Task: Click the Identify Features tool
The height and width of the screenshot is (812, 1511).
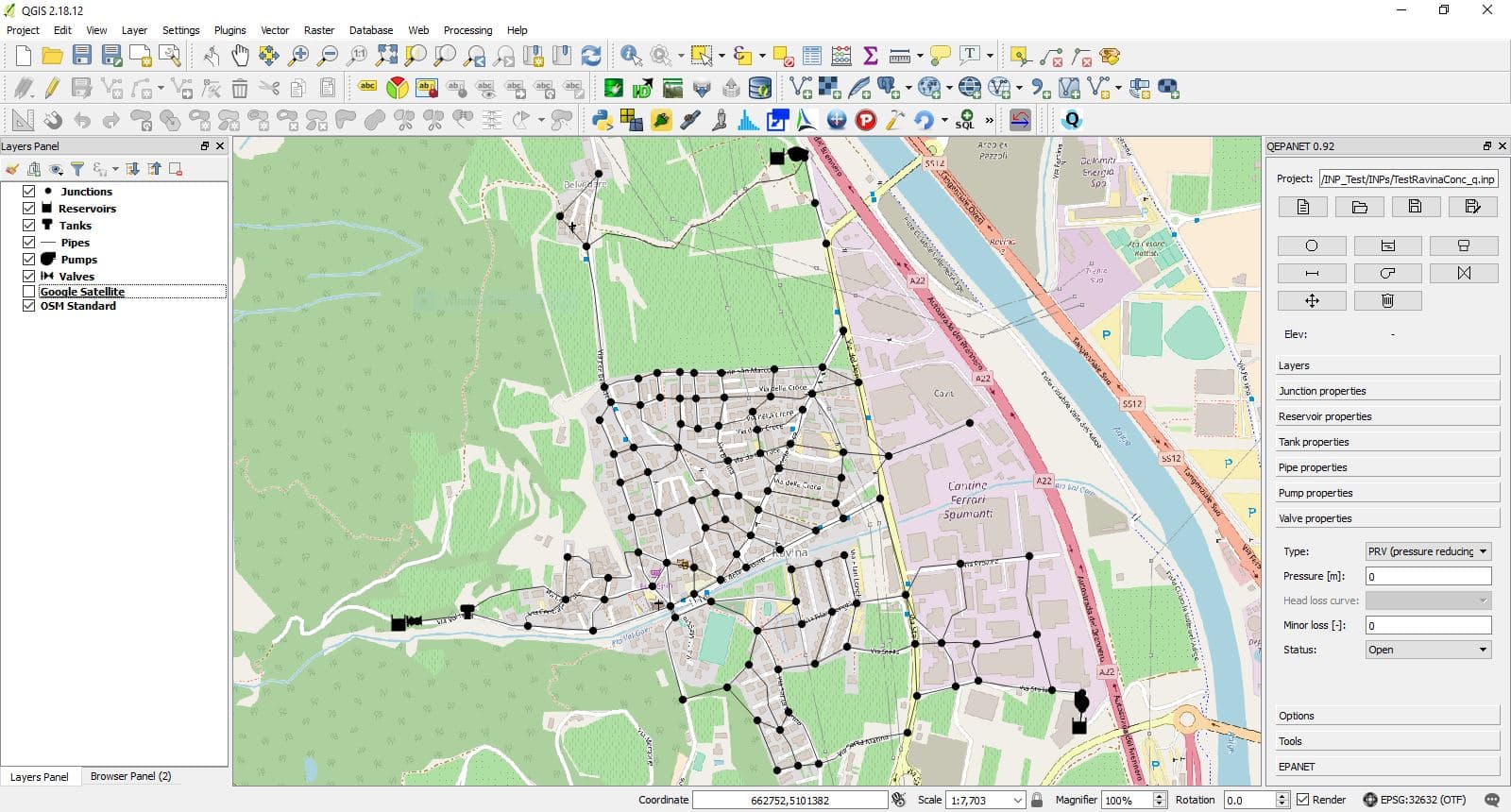Action: [631, 56]
